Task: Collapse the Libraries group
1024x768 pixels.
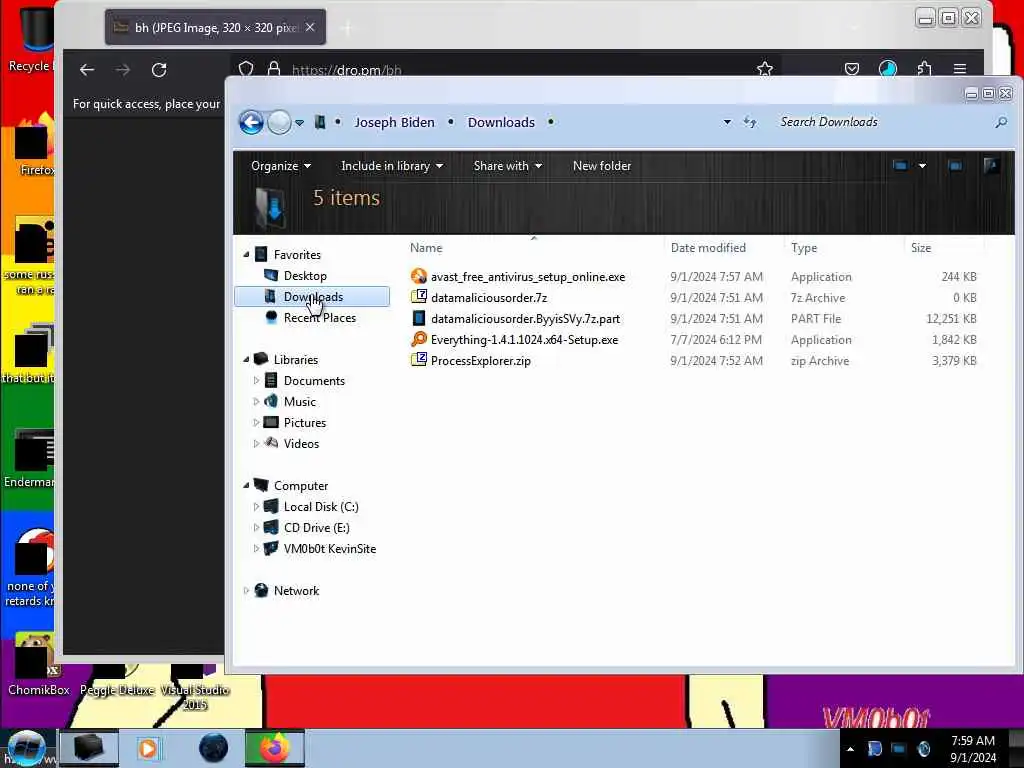Action: click(246, 359)
